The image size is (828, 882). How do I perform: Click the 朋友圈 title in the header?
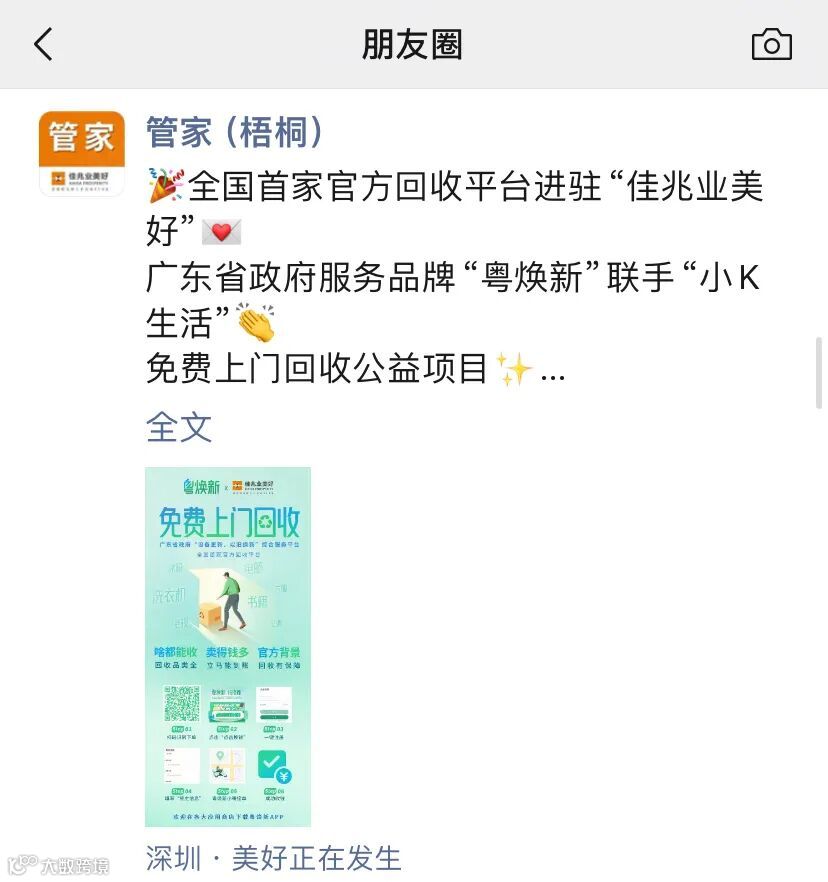point(412,44)
